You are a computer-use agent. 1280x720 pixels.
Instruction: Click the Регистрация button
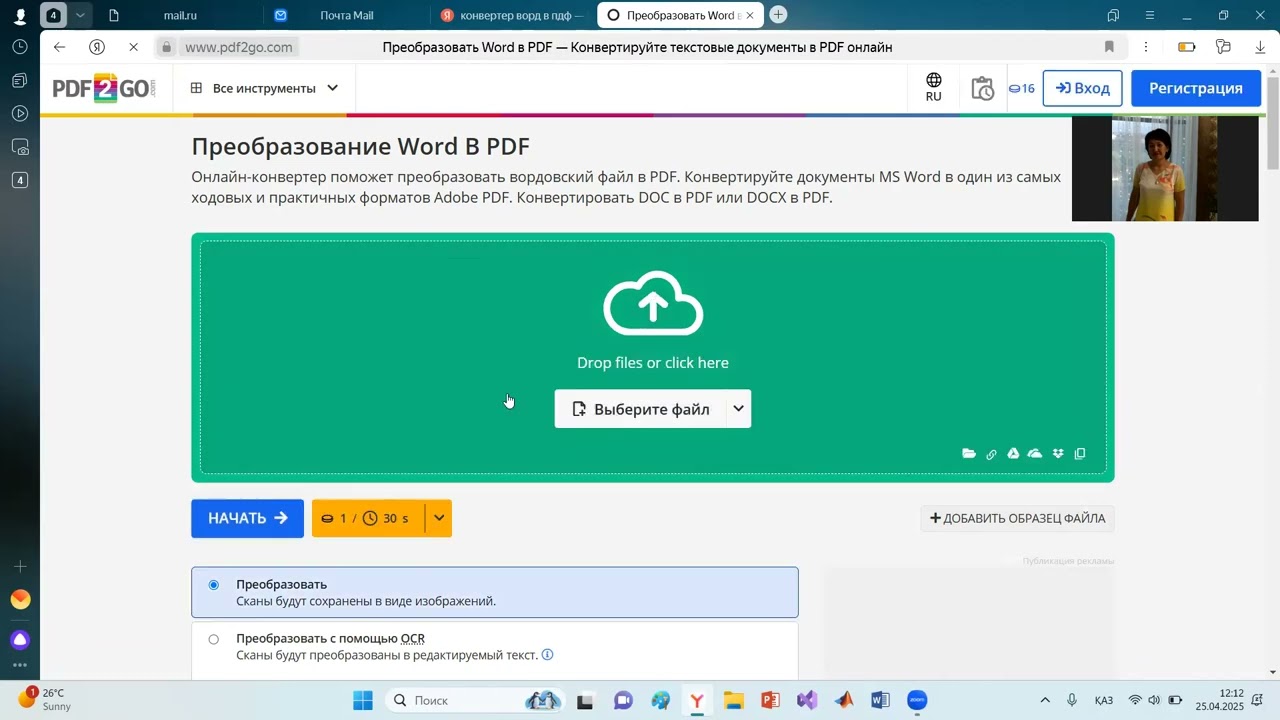coord(1196,88)
